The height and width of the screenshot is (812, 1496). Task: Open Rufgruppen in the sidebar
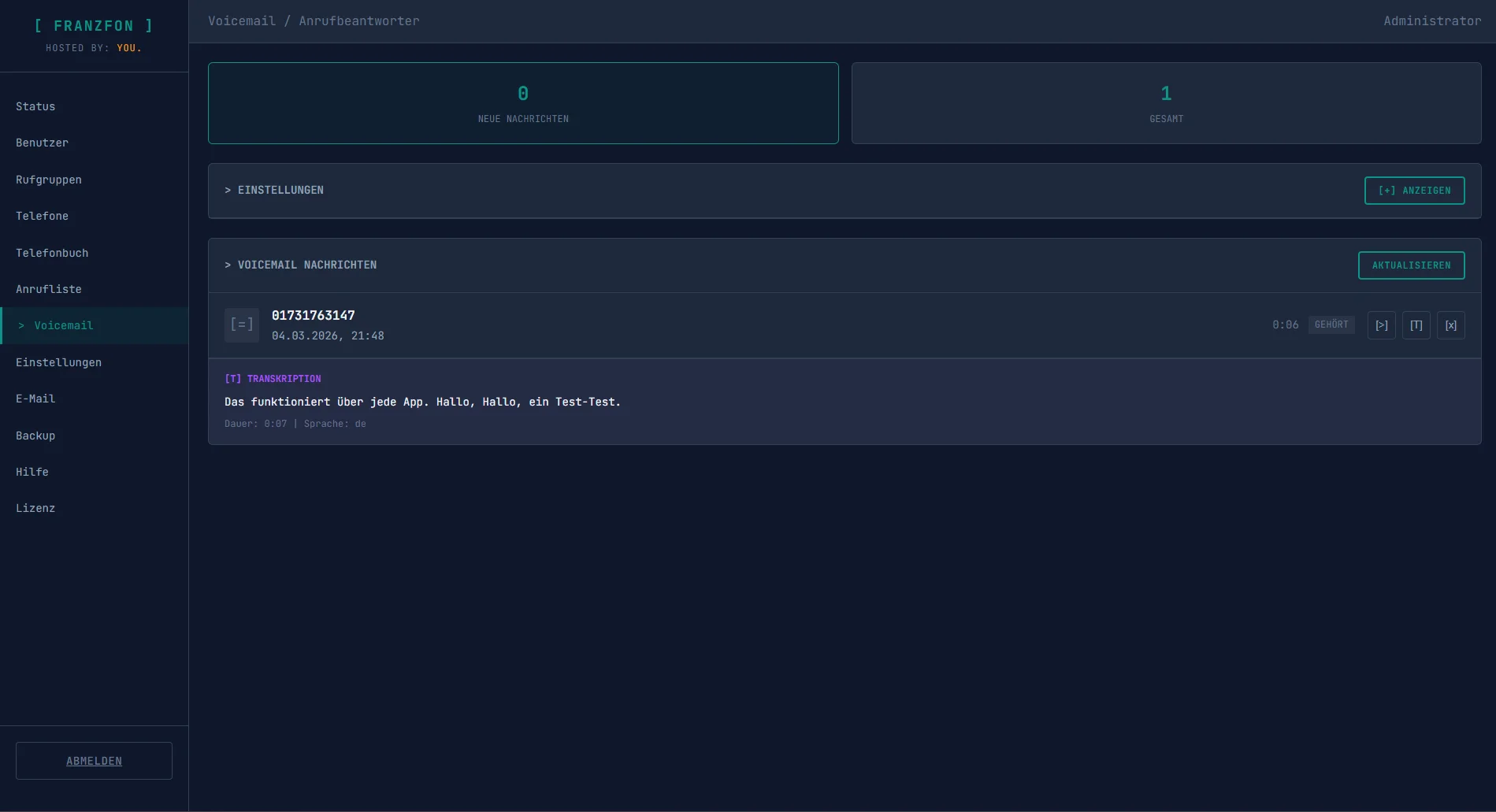pyautogui.click(x=49, y=180)
